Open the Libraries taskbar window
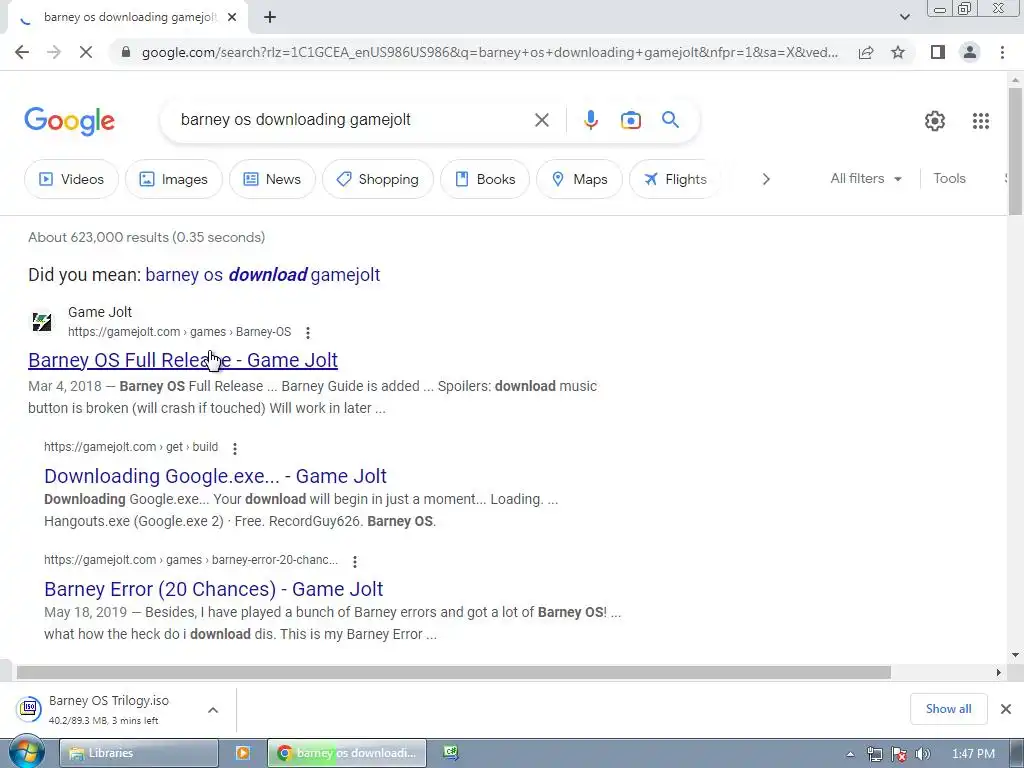The image size is (1024, 768). (x=138, y=753)
